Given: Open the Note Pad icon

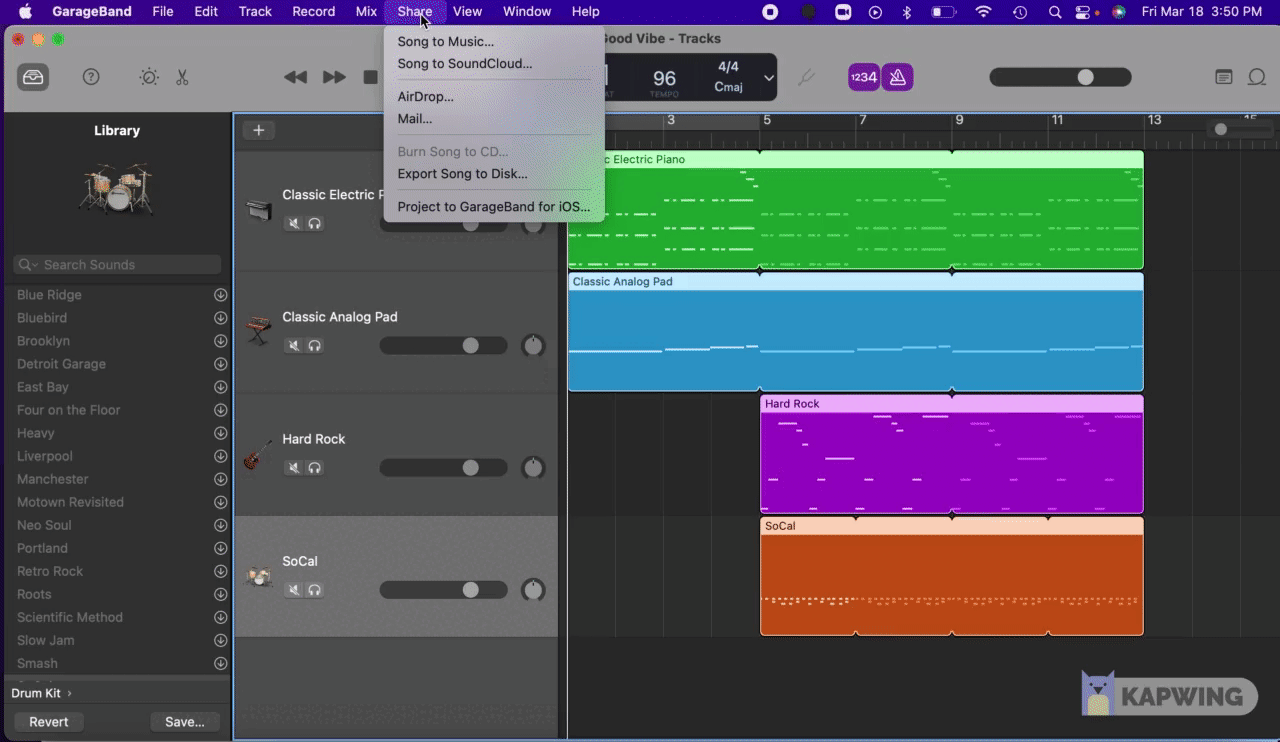Looking at the screenshot, I should click(x=1224, y=77).
